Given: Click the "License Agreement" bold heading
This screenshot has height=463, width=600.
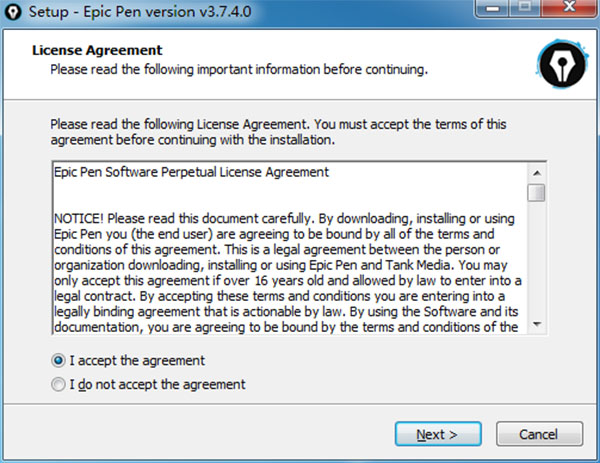Looking at the screenshot, I should click(x=97, y=50).
